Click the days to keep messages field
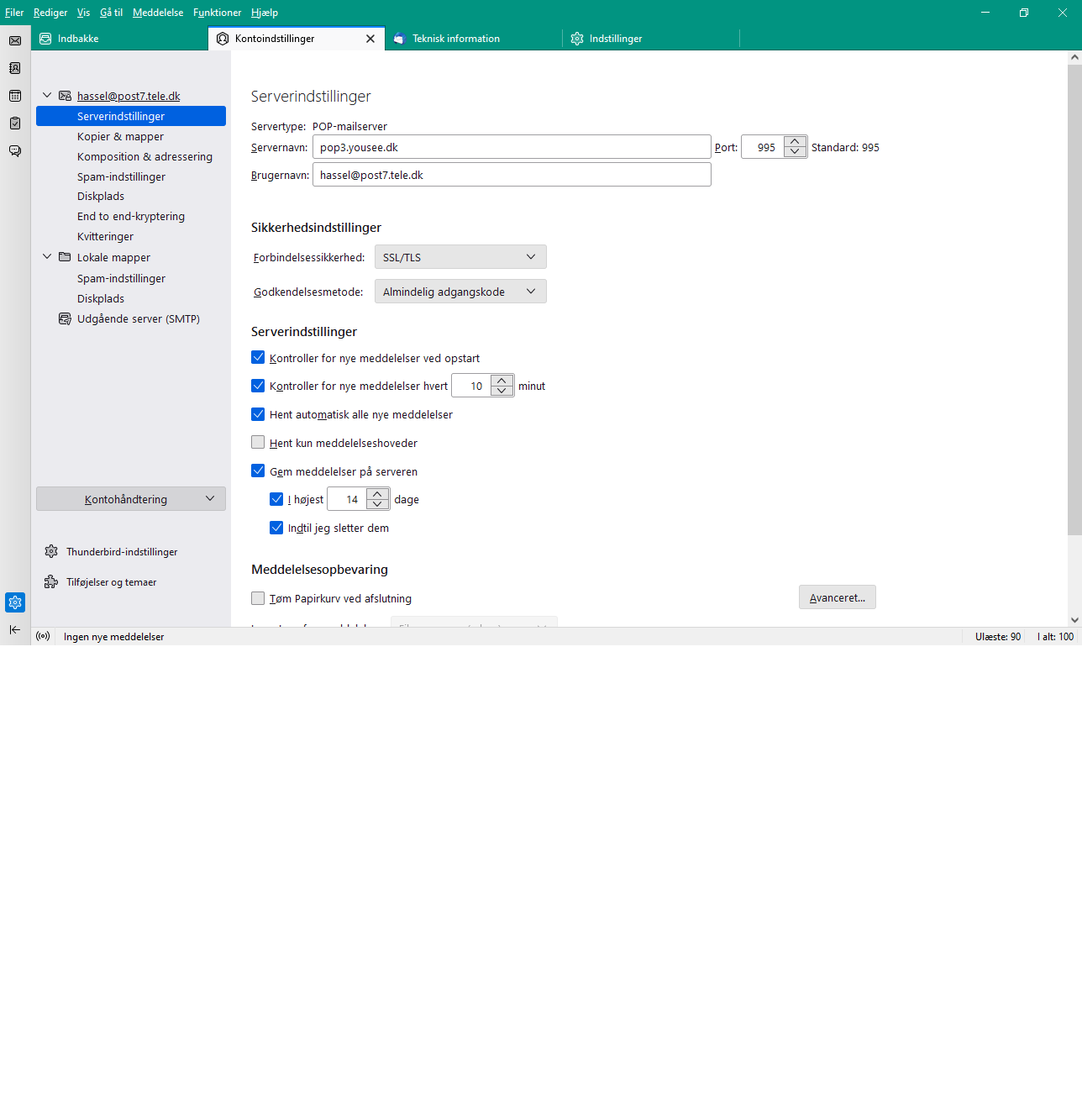 point(347,499)
